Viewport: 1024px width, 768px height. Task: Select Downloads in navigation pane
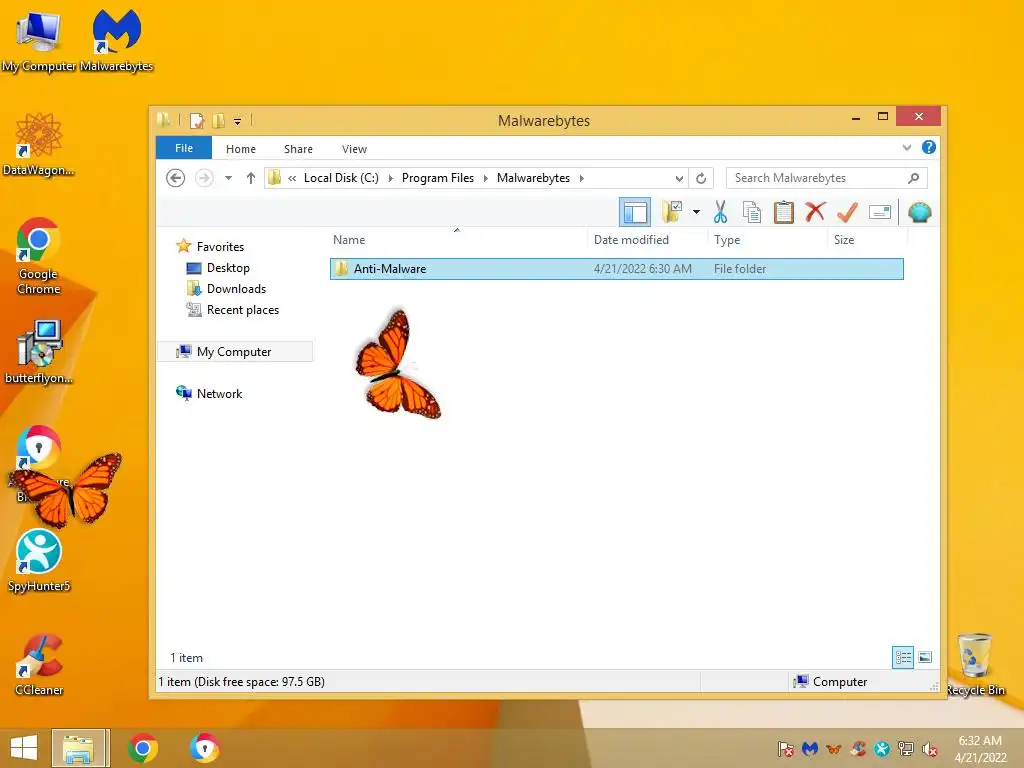[236, 289]
